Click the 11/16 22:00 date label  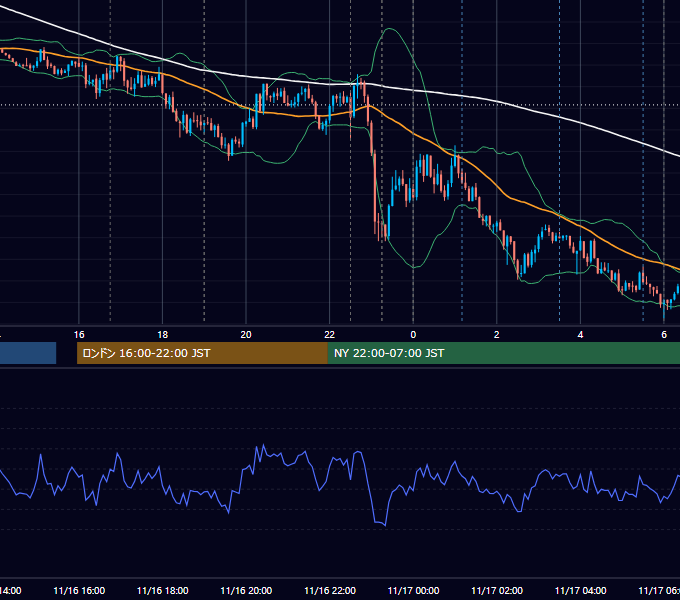click(330, 590)
